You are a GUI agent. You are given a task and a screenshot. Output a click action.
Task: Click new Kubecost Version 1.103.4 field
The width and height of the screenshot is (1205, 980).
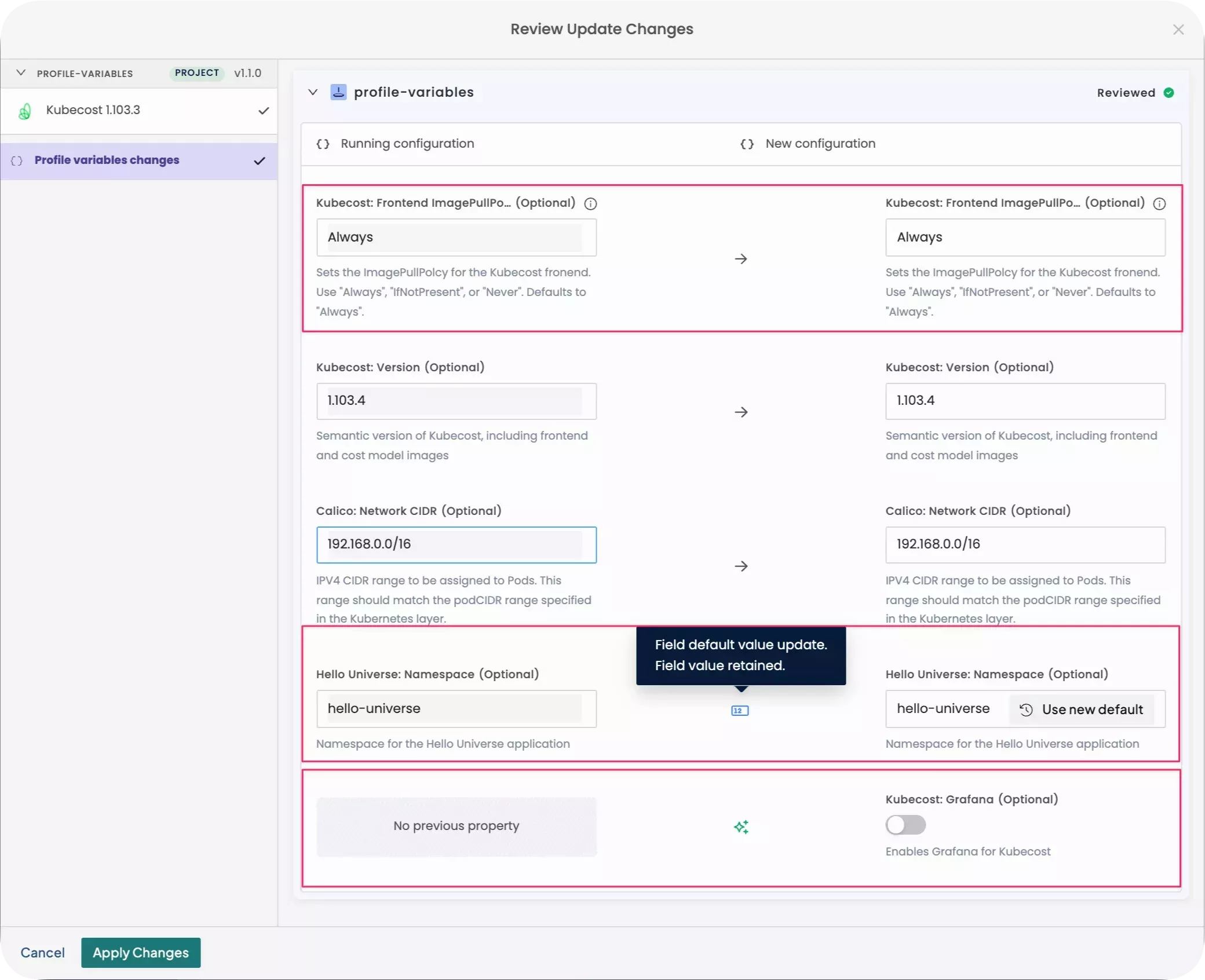1025,401
